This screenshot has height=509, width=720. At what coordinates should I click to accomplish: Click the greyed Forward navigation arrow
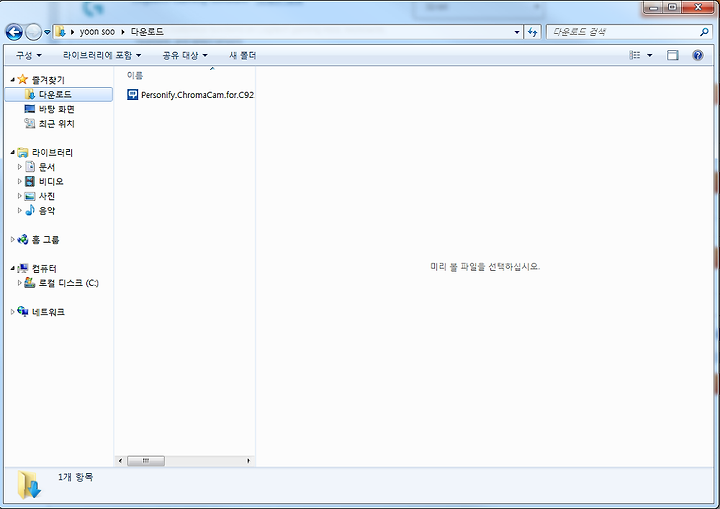tap(33, 32)
